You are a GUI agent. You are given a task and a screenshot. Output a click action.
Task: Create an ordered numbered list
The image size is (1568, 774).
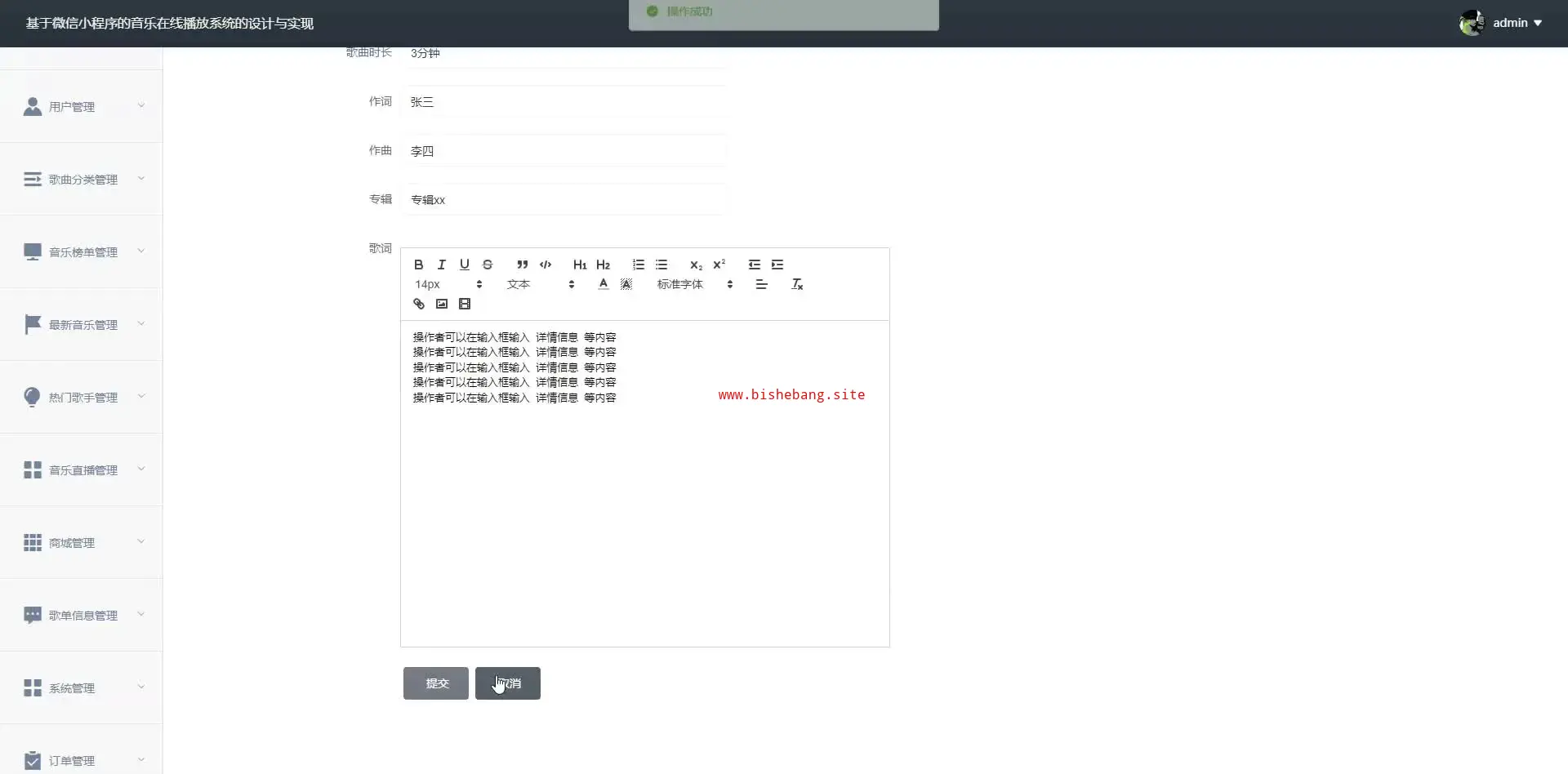pyautogui.click(x=638, y=265)
